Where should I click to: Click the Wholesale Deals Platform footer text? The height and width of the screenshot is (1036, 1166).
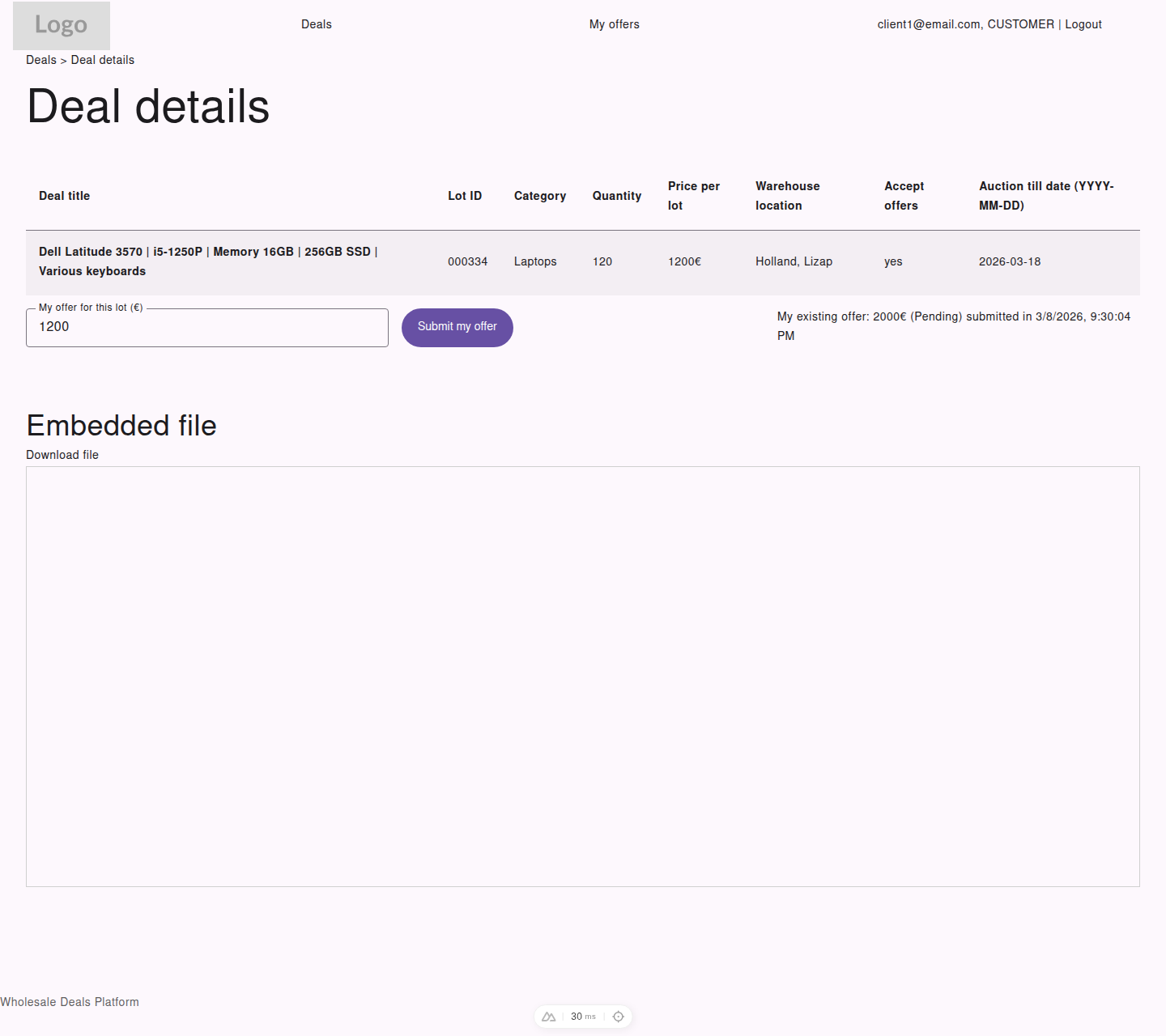70,1001
